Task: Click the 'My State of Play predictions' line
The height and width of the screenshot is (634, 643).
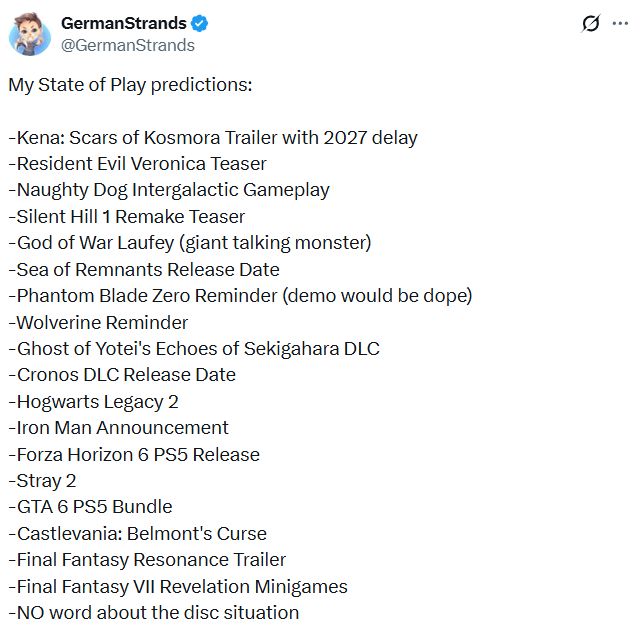Action: tap(130, 85)
